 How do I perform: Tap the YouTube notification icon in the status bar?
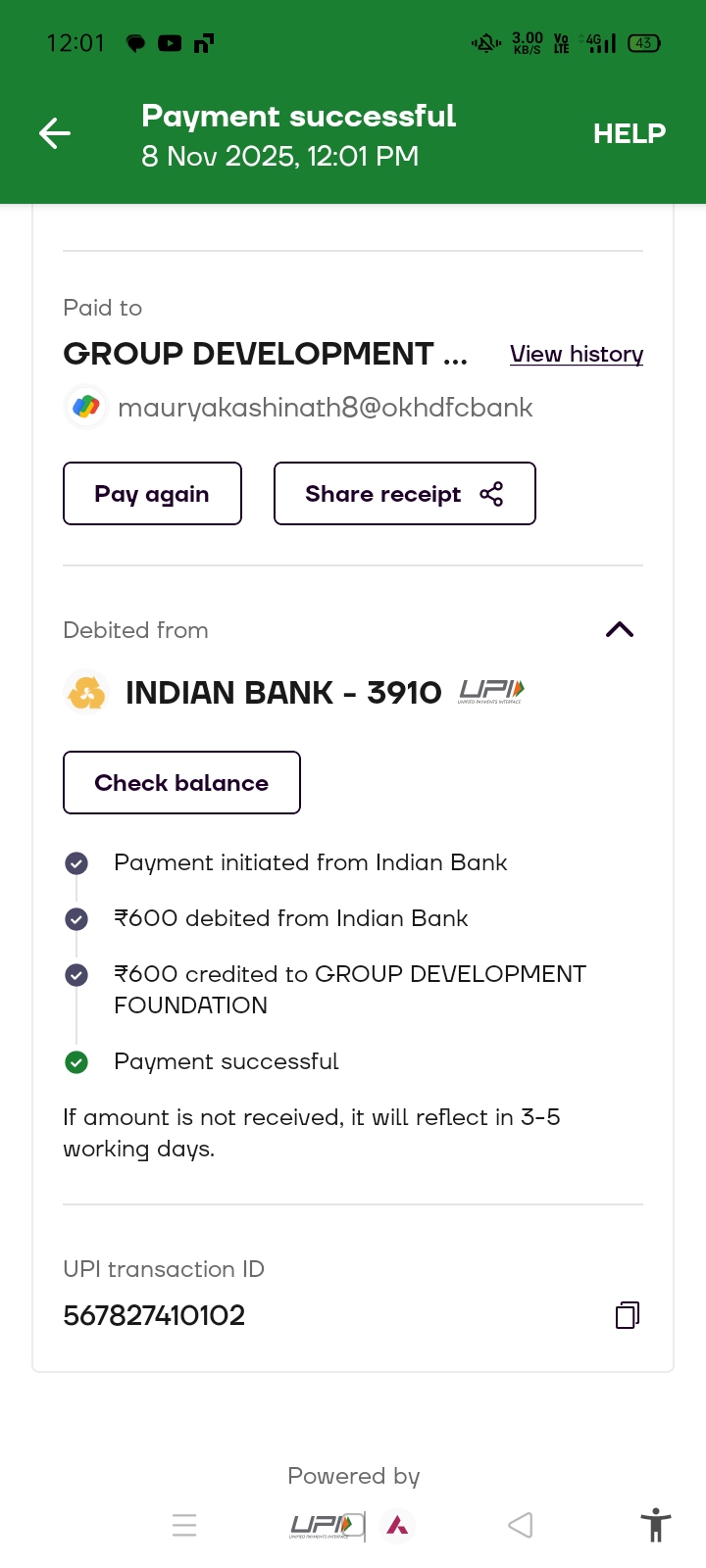[170, 43]
